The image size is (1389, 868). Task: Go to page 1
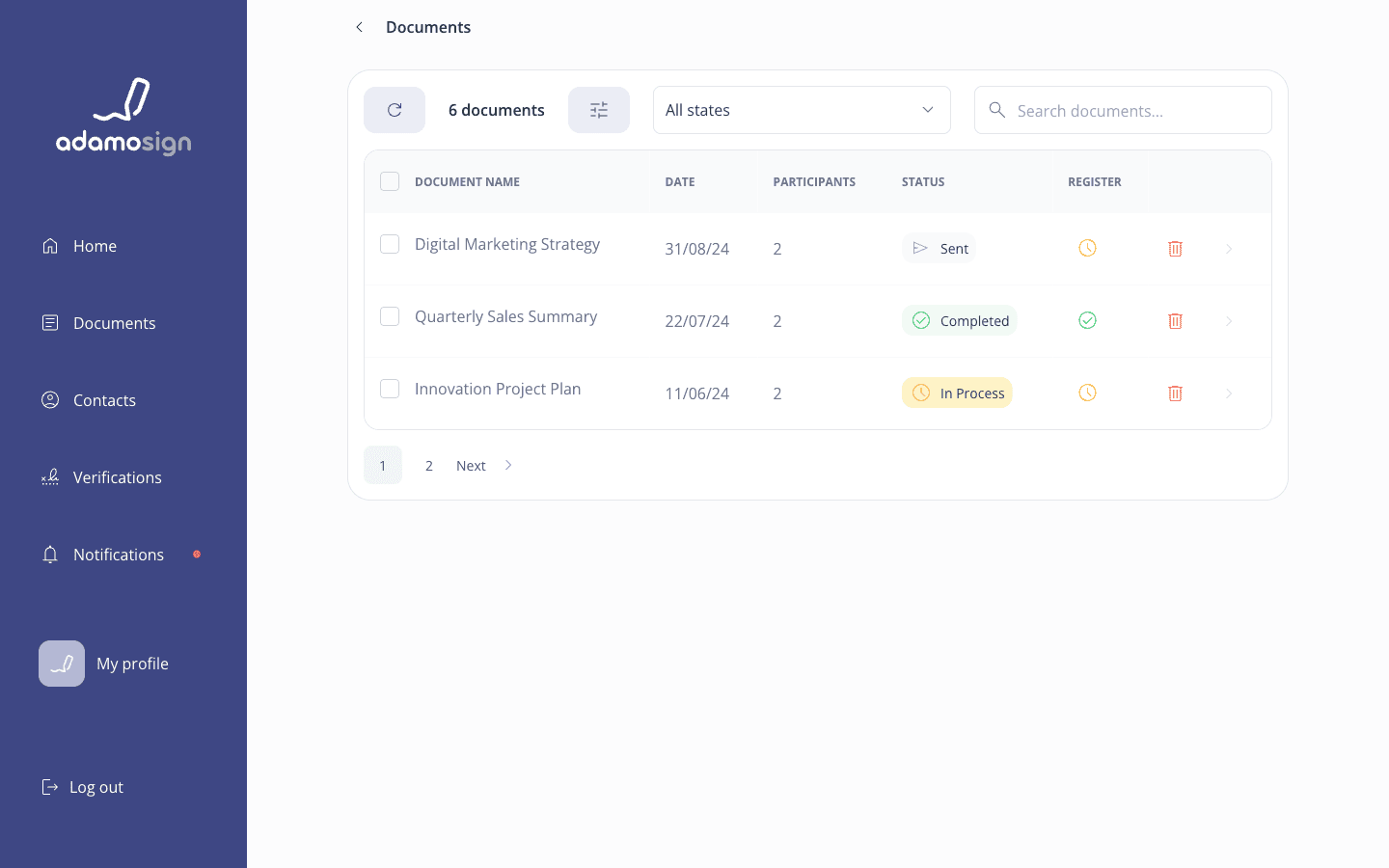click(x=383, y=465)
